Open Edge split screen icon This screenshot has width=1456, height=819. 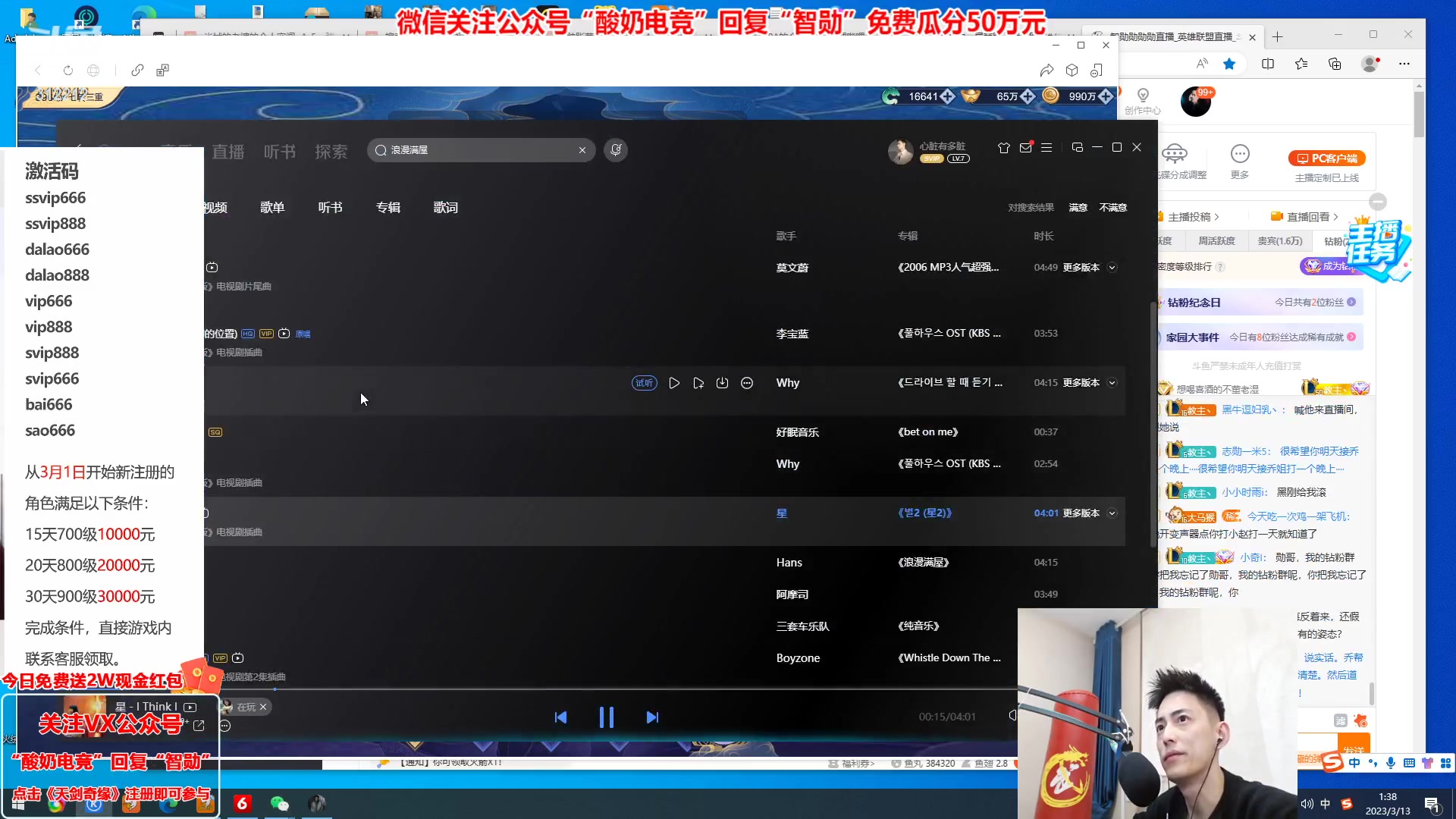(x=1268, y=64)
